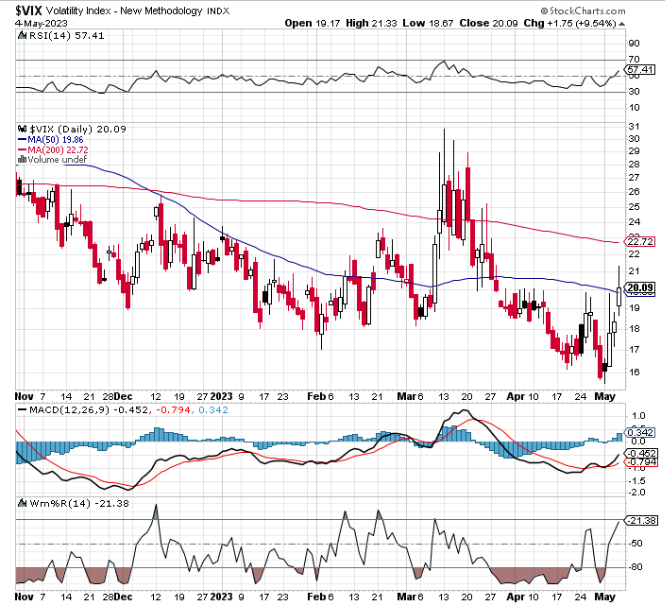Select the MA(50) 19.86 legend label
This screenshot has width=665, height=607.
tap(55, 140)
